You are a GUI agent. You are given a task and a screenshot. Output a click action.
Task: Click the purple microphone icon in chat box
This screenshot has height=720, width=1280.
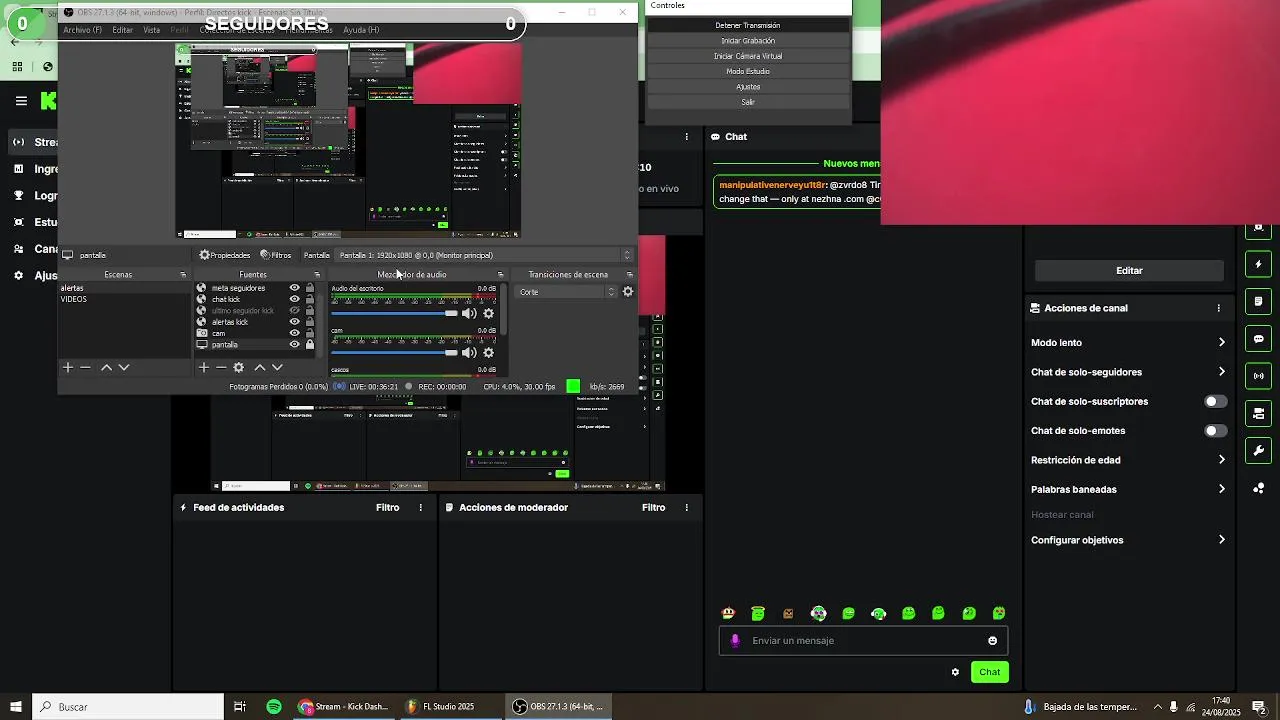coord(735,641)
